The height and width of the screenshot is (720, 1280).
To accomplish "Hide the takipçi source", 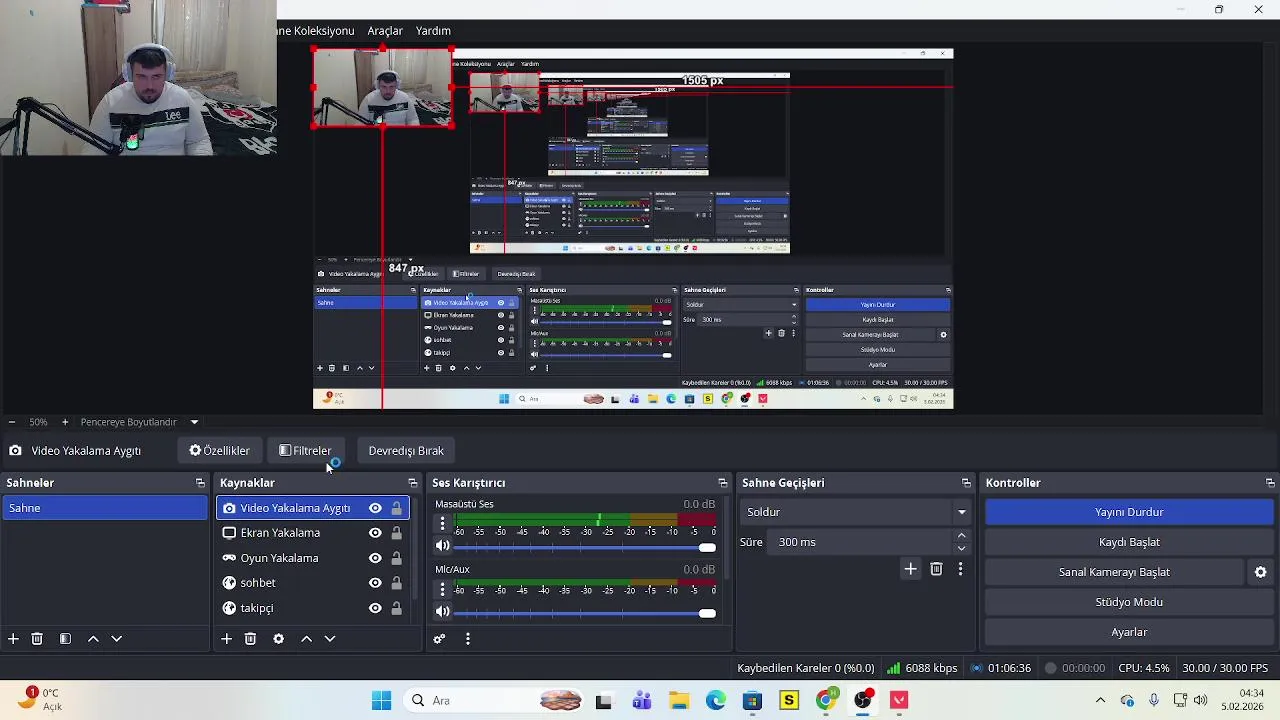I will pos(375,608).
